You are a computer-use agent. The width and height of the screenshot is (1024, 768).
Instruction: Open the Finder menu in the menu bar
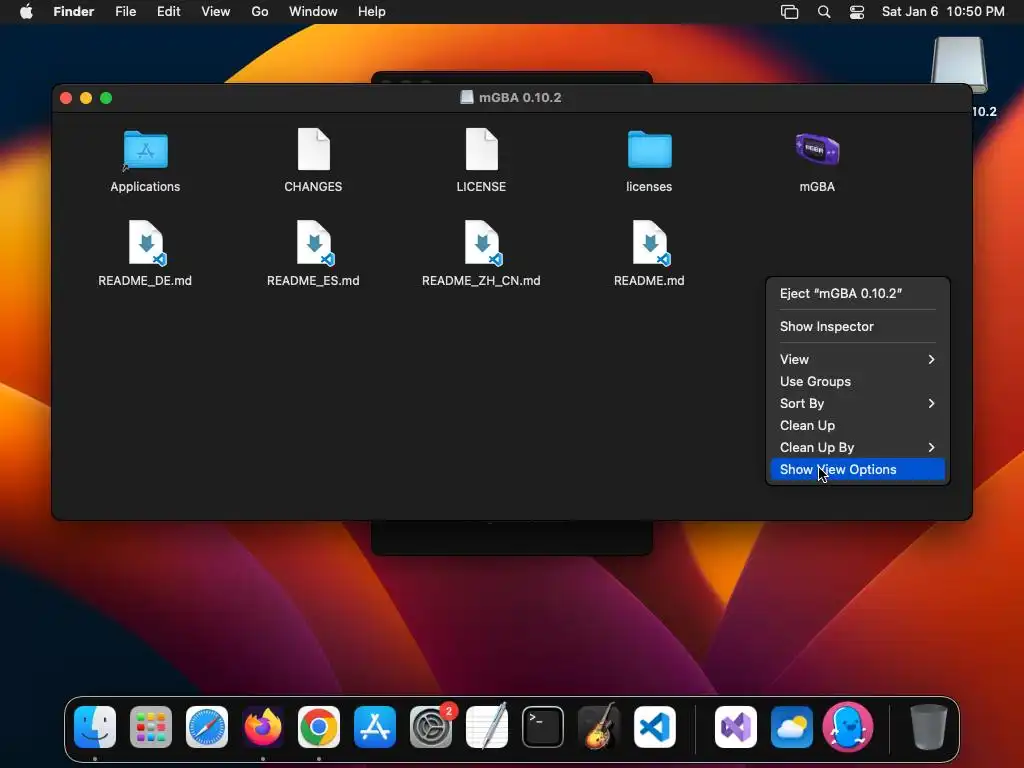pyautogui.click(x=74, y=12)
